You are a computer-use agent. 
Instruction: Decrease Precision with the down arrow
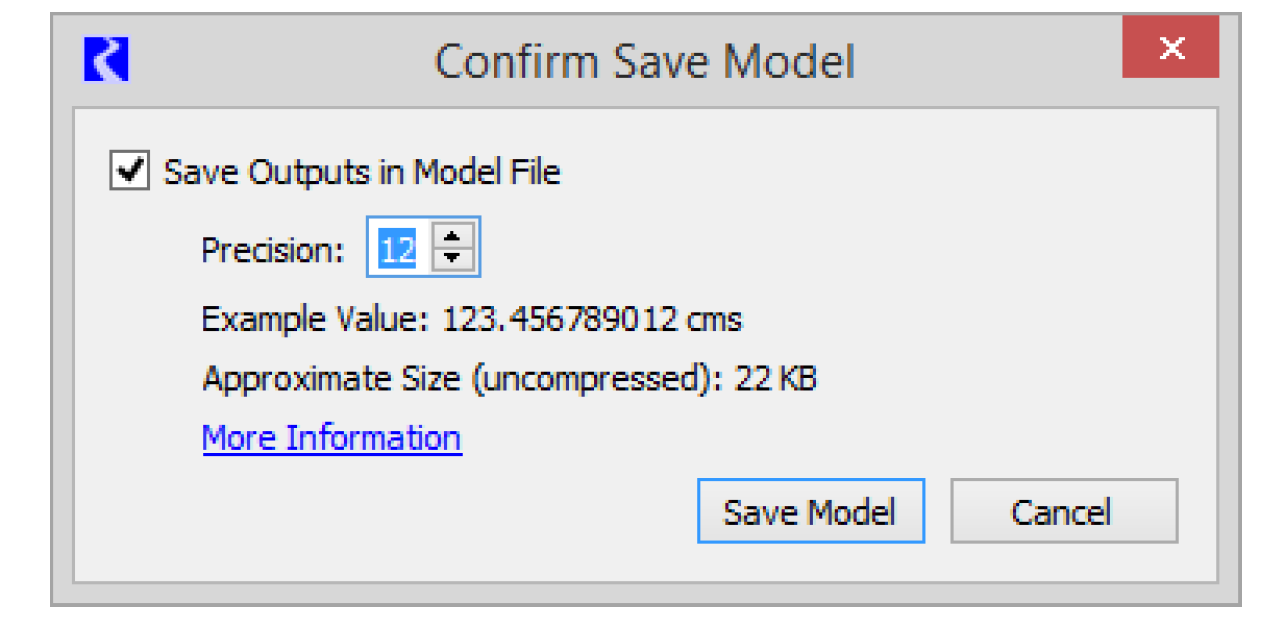click(x=454, y=258)
